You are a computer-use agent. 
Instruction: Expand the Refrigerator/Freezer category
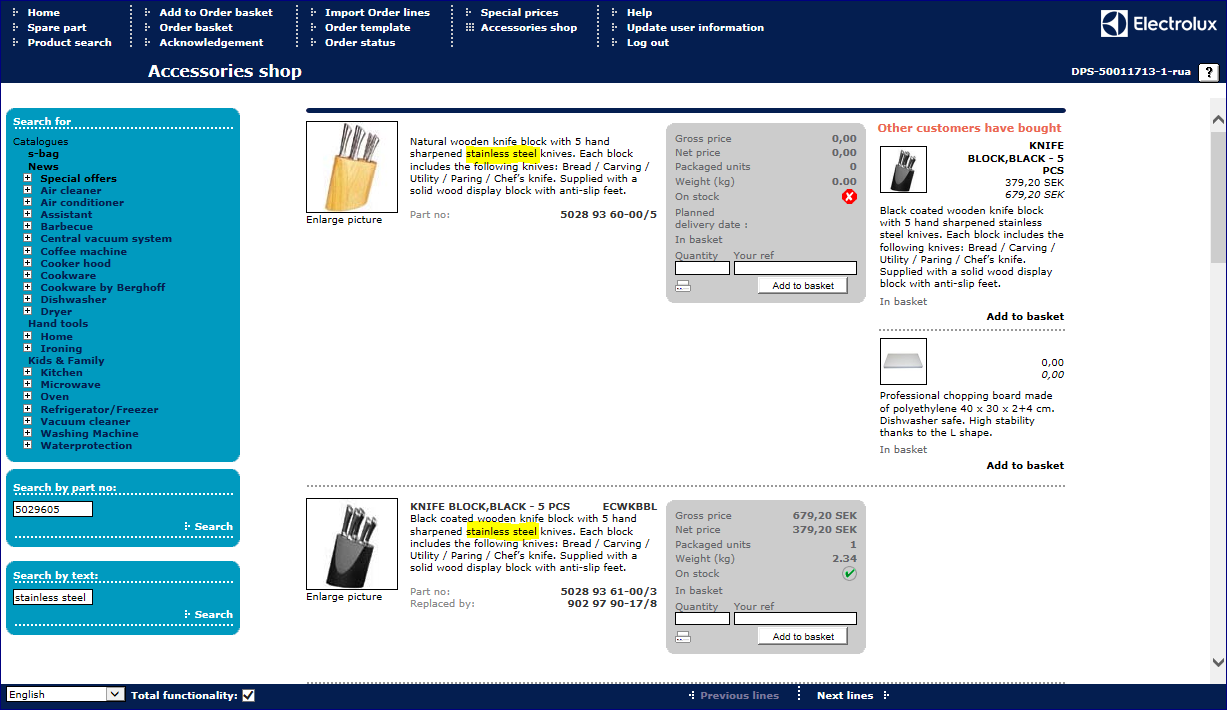pyautogui.click(x=28, y=409)
